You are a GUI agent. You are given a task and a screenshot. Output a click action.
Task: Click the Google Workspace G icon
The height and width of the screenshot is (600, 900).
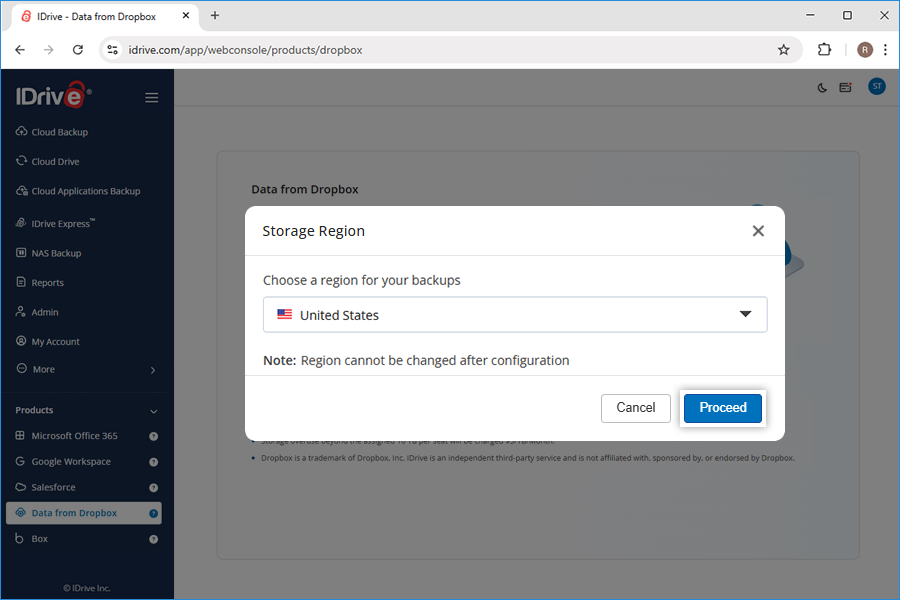(x=20, y=461)
